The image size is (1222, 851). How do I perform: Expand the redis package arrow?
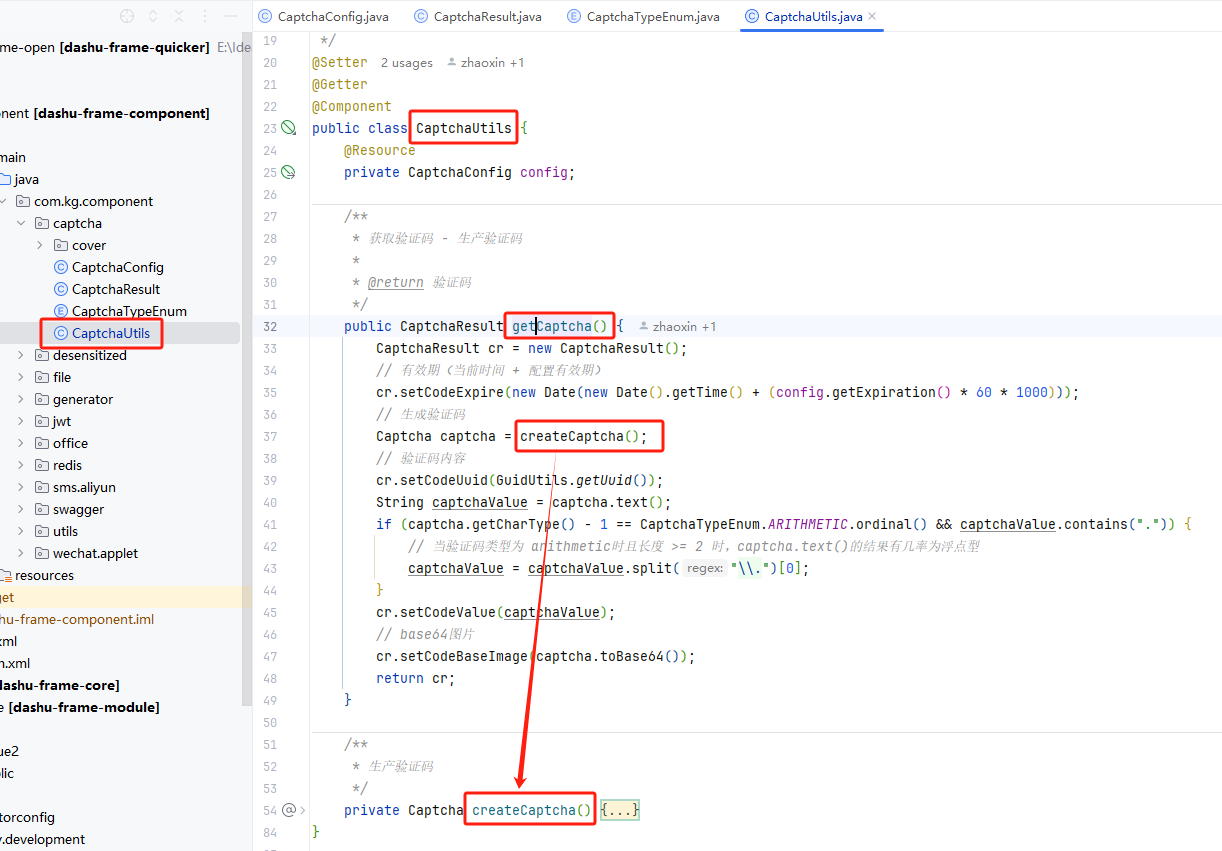point(22,465)
